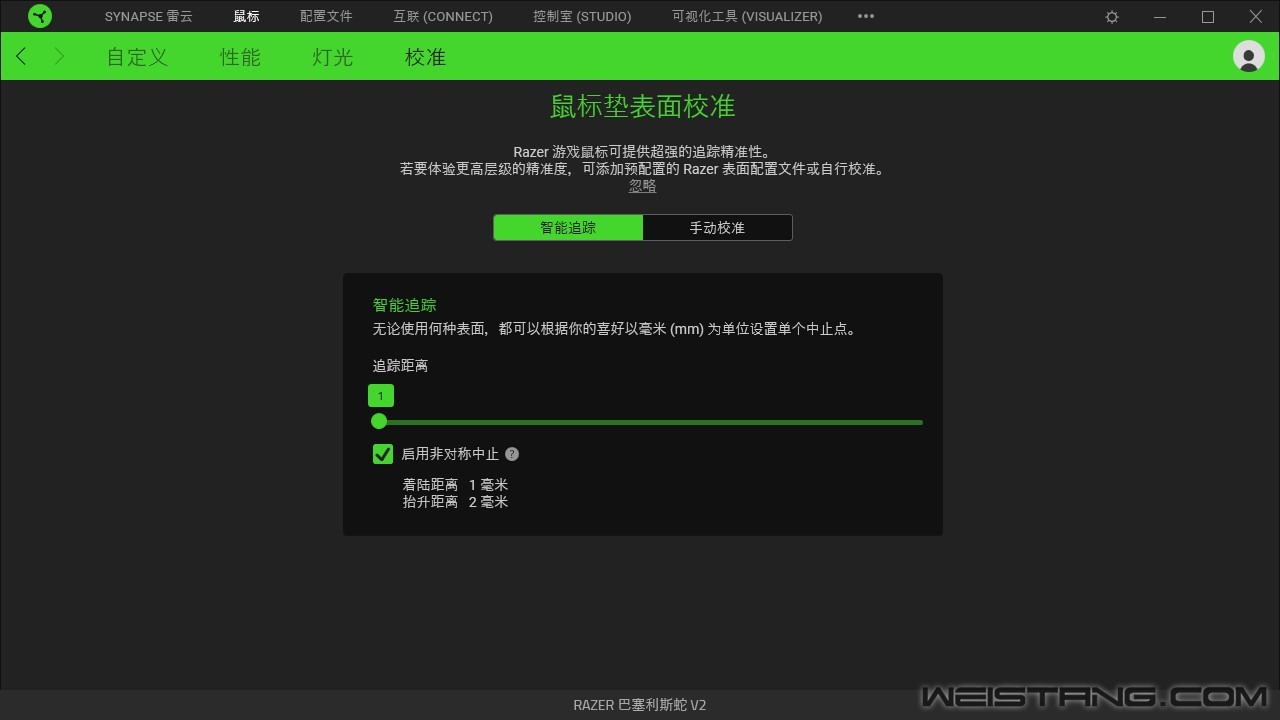This screenshot has width=1280, height=720.
Task: Click the 忽略 link
Action: coord(642,186)
